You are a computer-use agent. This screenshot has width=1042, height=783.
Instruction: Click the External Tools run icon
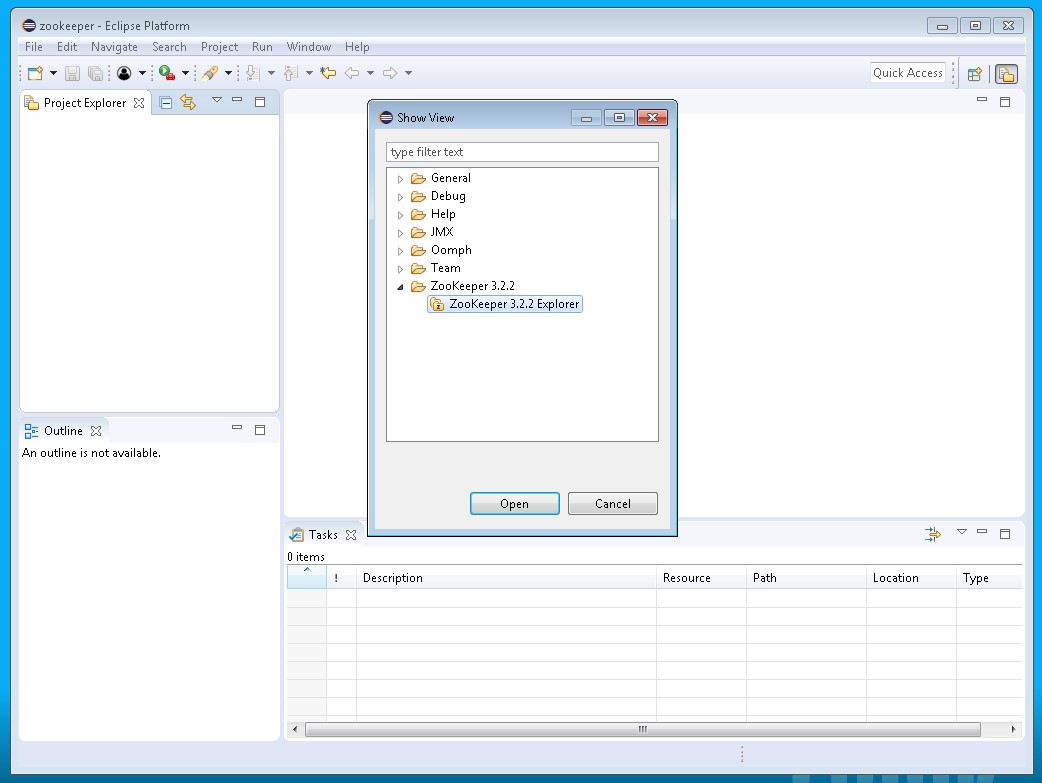pyautogui.click(x=167, y=73)
